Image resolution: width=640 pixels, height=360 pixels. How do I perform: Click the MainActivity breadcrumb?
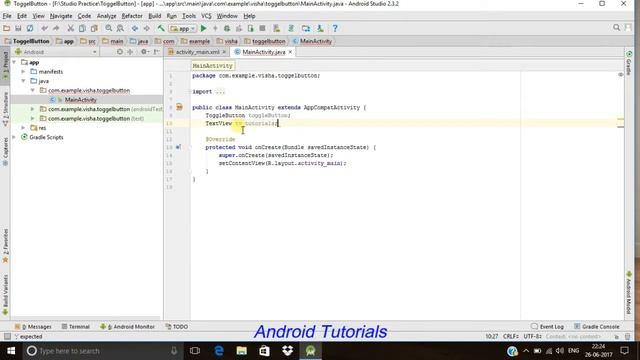[312, 41]
